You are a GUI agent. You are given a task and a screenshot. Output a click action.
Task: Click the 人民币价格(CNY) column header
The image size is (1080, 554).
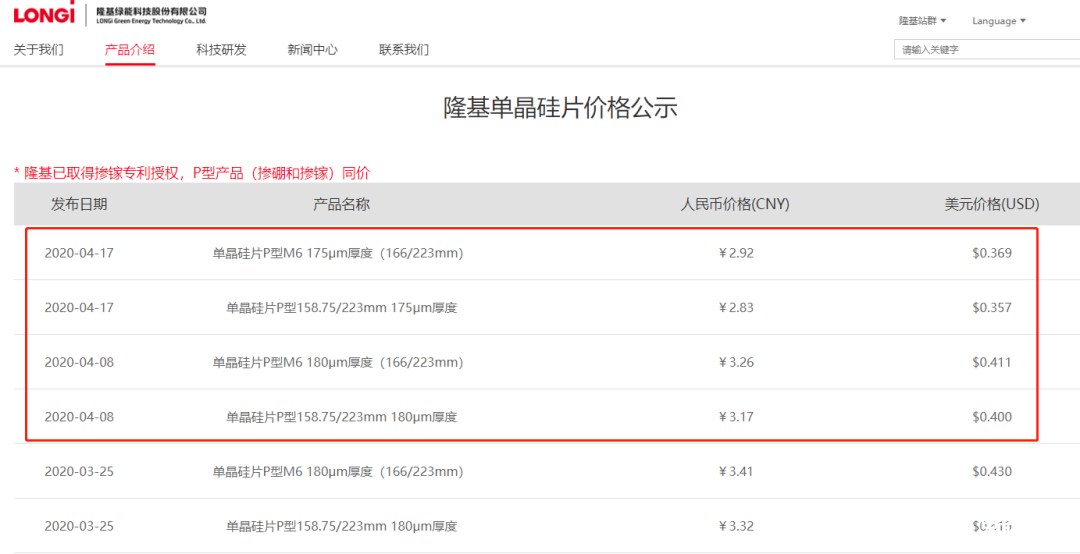click(x=735, y=204)
